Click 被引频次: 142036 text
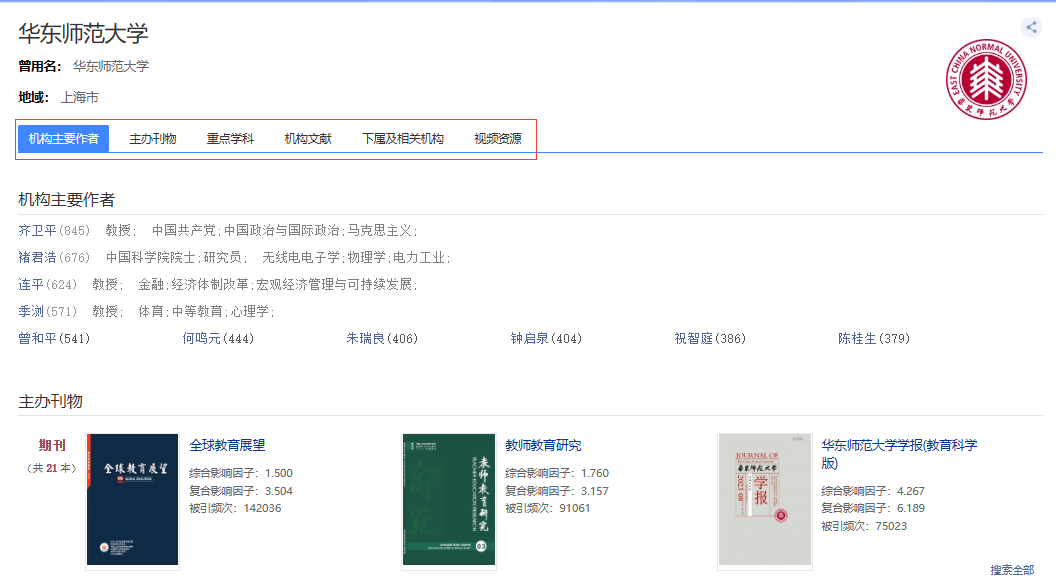The image size is (1056, 587). pyautogui.click(x=235, y=508)
